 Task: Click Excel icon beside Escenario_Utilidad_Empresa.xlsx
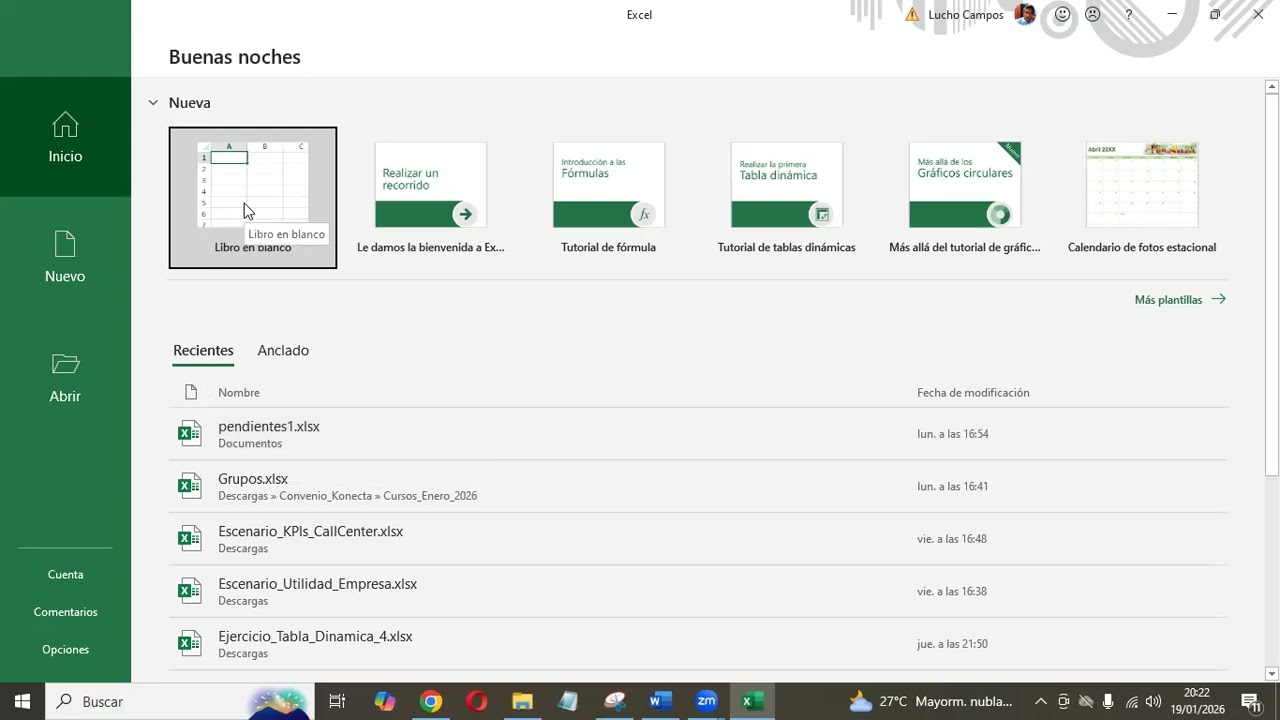[189, 591]
